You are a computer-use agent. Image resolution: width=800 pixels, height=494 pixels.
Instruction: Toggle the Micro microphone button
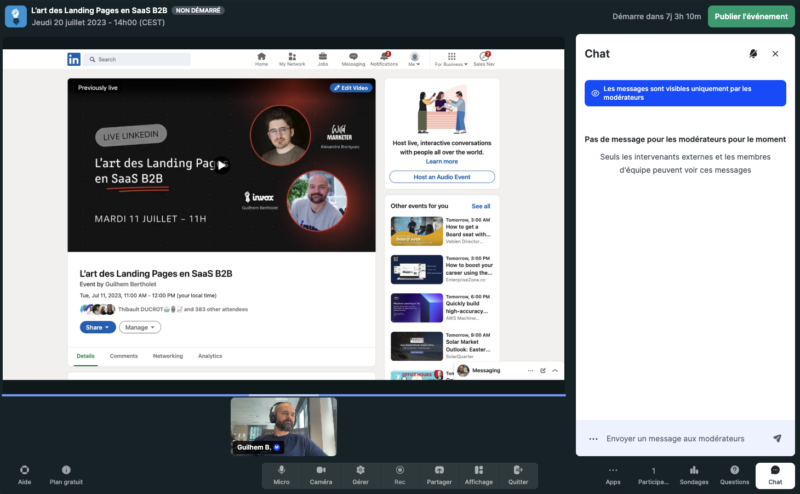(281, 475)
